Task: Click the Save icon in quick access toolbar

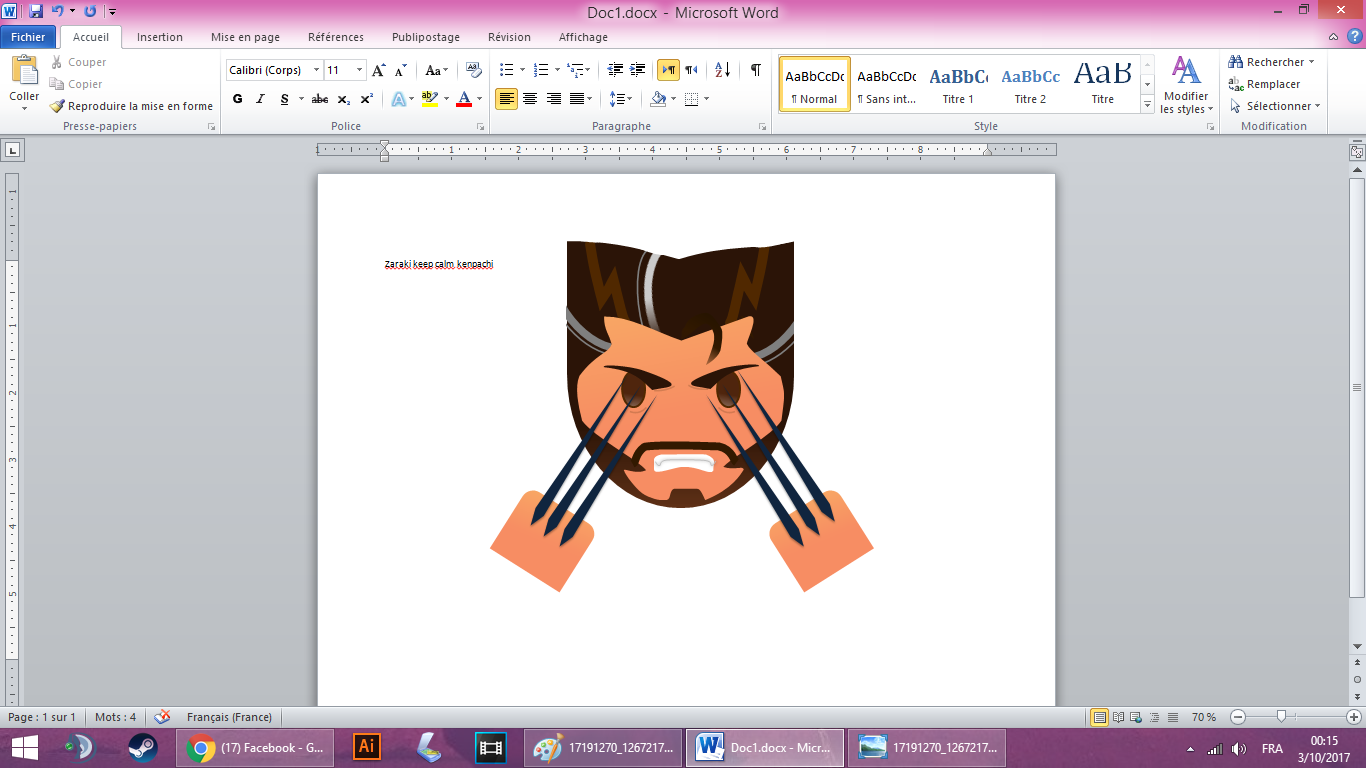Action: [x=36, y=12]
